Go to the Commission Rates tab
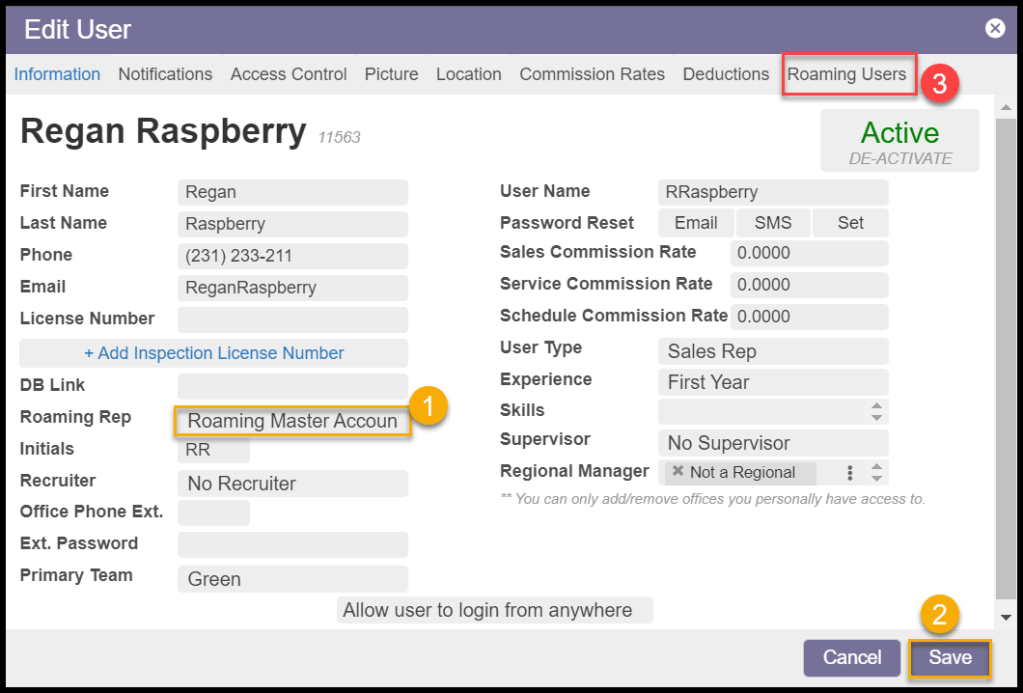 click(592, 74)
